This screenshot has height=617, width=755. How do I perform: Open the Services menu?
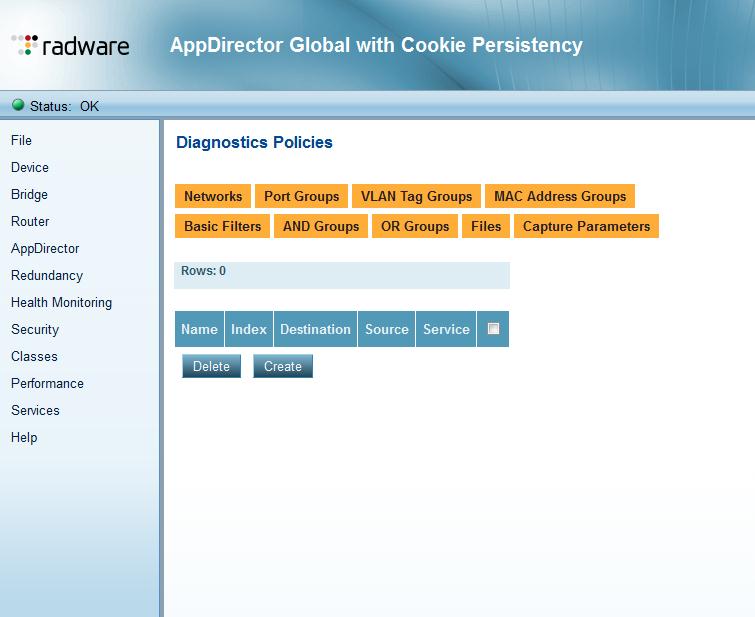tap(35, 410)
